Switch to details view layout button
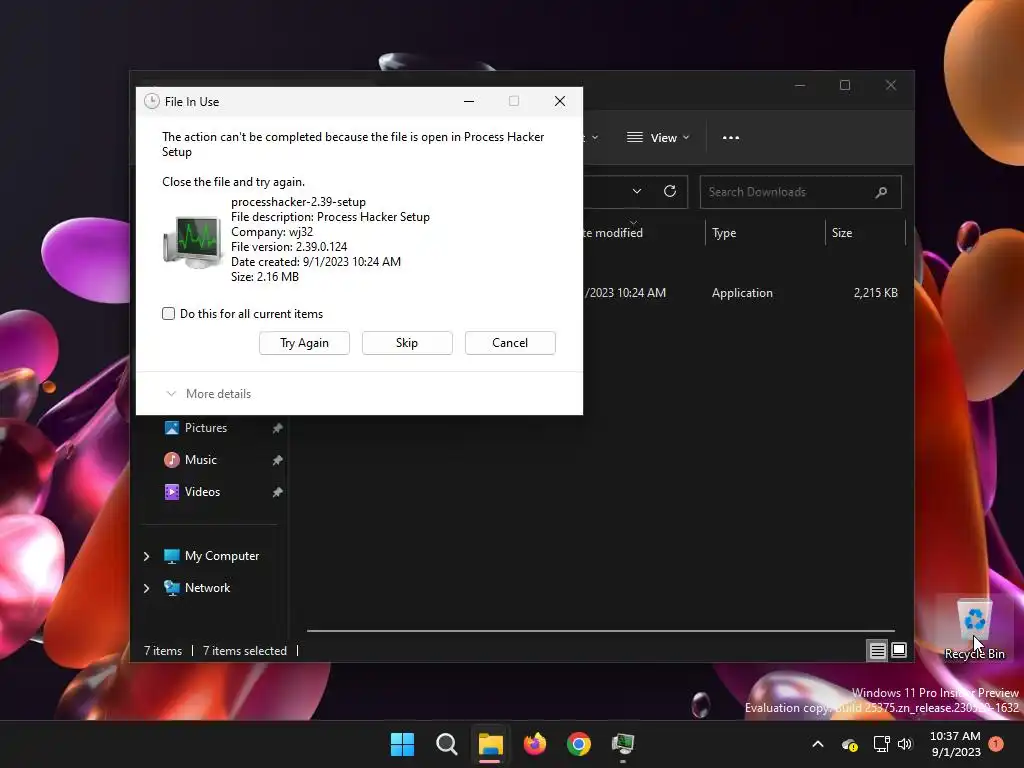 click(877, 650)
